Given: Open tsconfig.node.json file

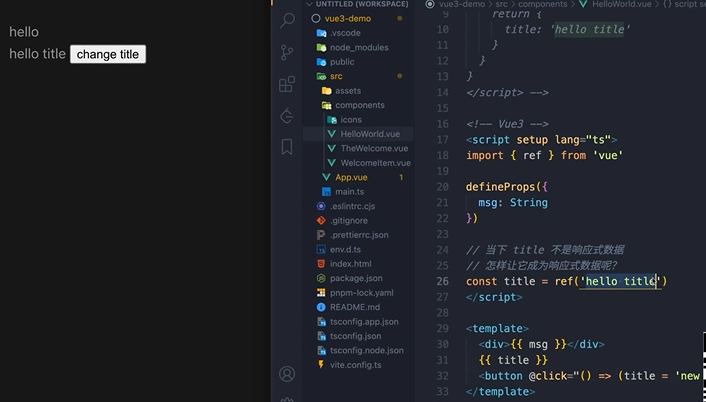Looking at the screenshot, I should tap(367, 350).
